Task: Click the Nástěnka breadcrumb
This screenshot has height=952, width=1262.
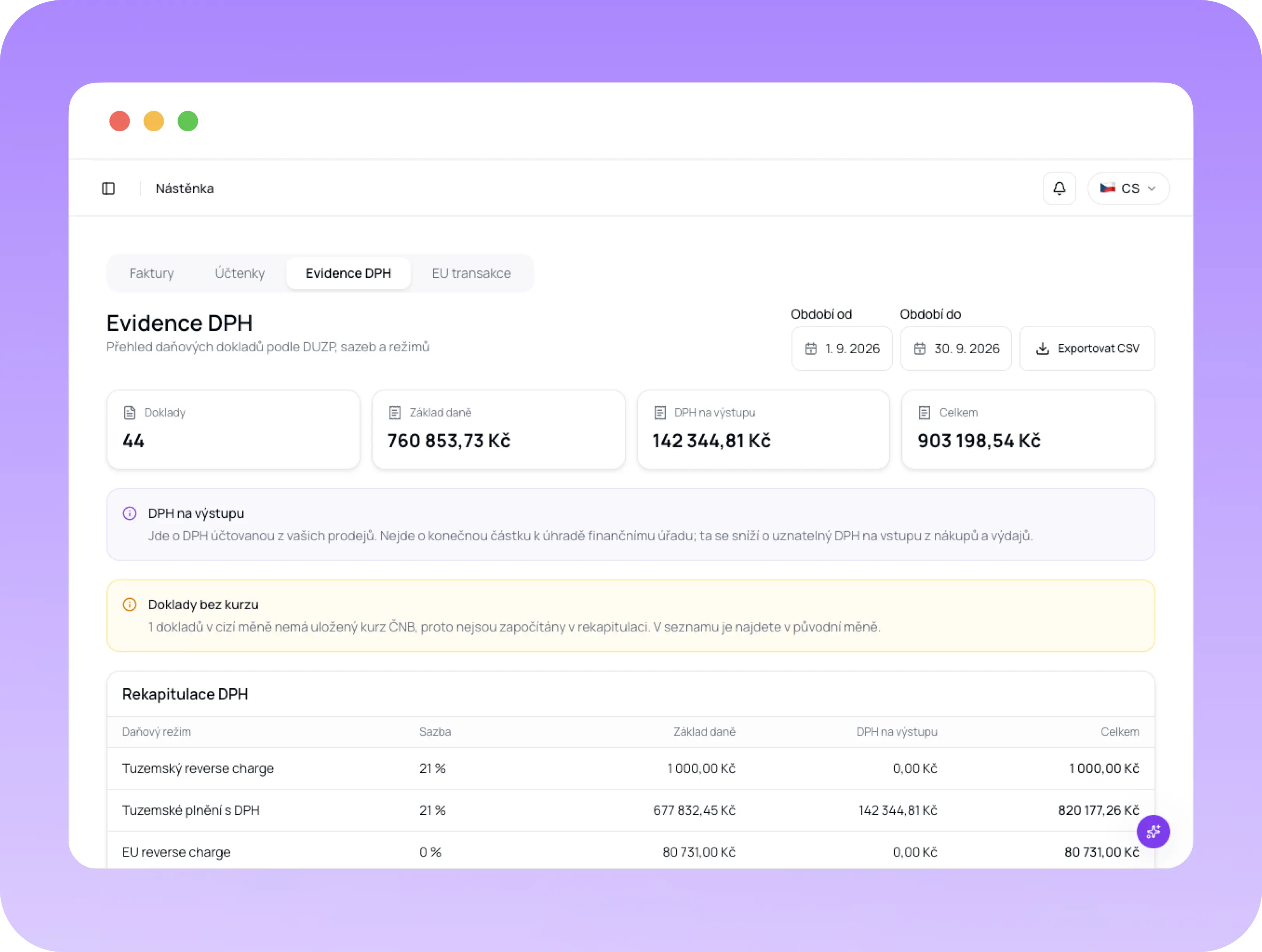Action: tap(185, 188)
